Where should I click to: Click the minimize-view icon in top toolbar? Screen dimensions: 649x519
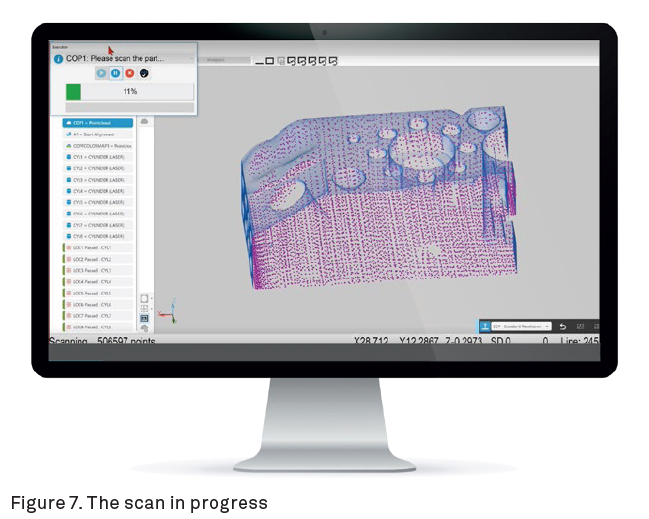[x=259, y=62]
